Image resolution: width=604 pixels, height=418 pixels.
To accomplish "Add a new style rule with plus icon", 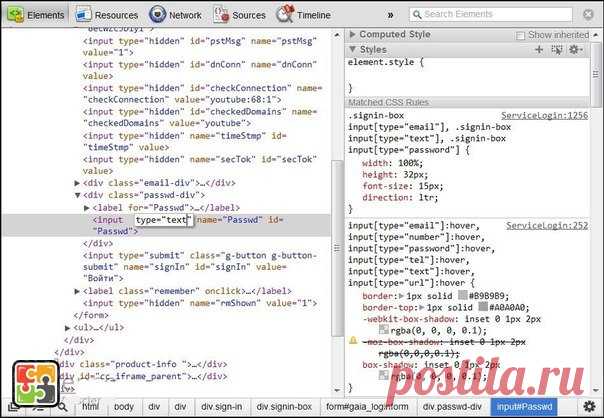I will (x=539, y=49).
